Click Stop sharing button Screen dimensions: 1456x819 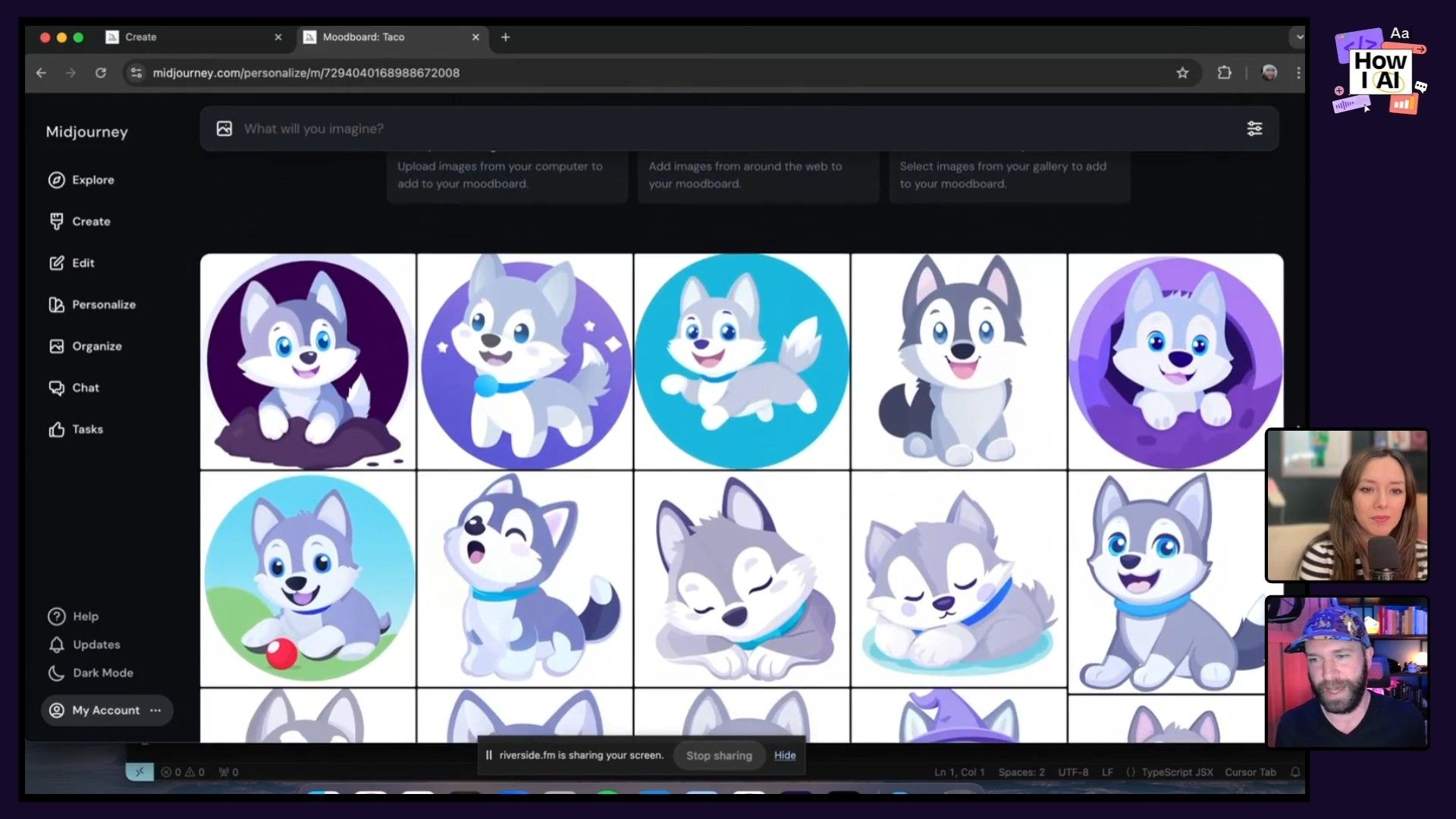pos(719,755)
